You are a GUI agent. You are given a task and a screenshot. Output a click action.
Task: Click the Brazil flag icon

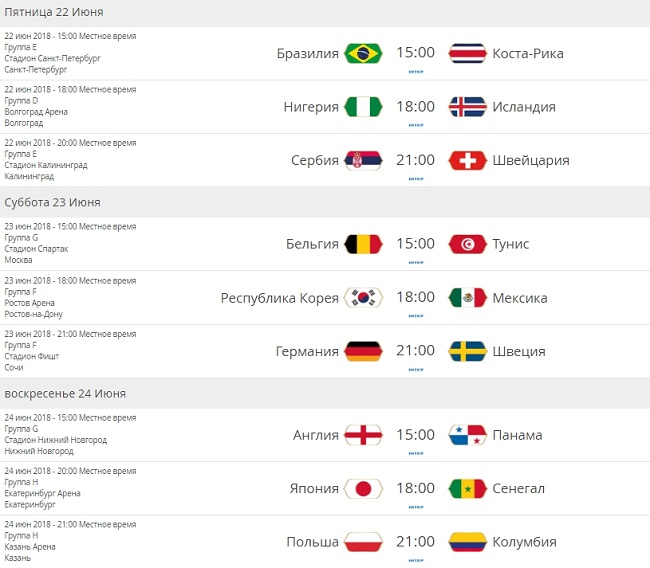362,53
